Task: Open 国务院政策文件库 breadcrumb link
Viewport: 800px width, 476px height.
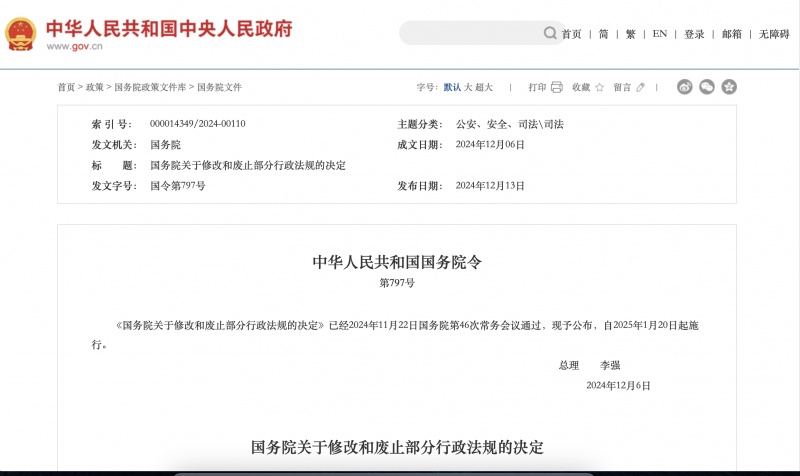Action: [x=150, y=87]
